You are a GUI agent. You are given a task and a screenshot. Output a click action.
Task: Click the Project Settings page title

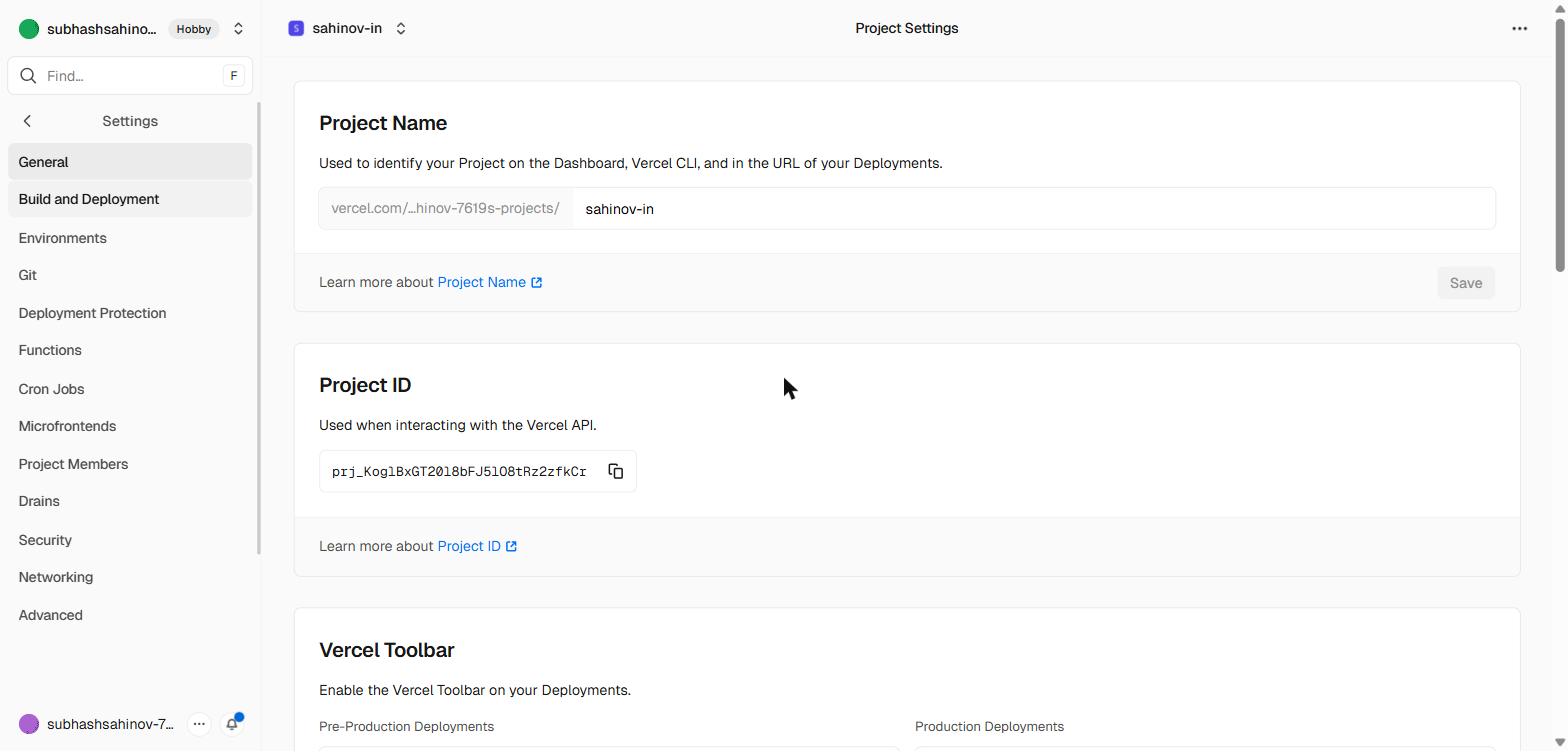907,28
